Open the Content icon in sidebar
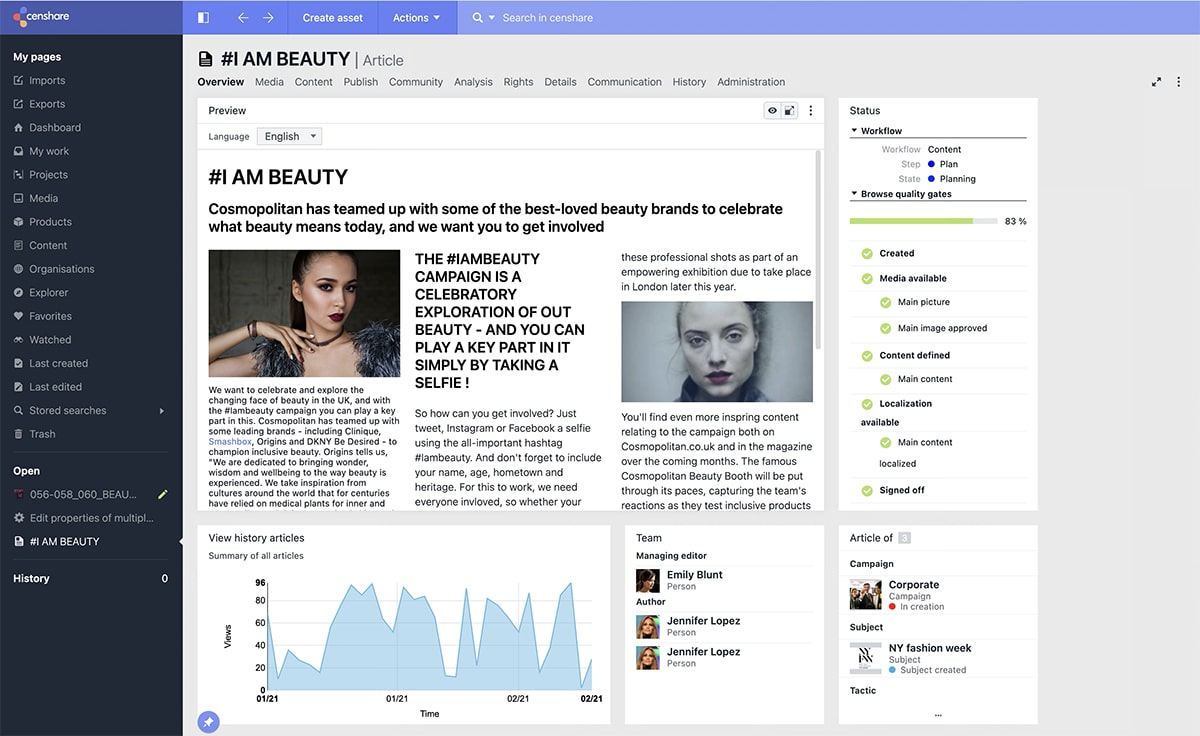The width and height of the screenshot is (1200, 736). 18,245
